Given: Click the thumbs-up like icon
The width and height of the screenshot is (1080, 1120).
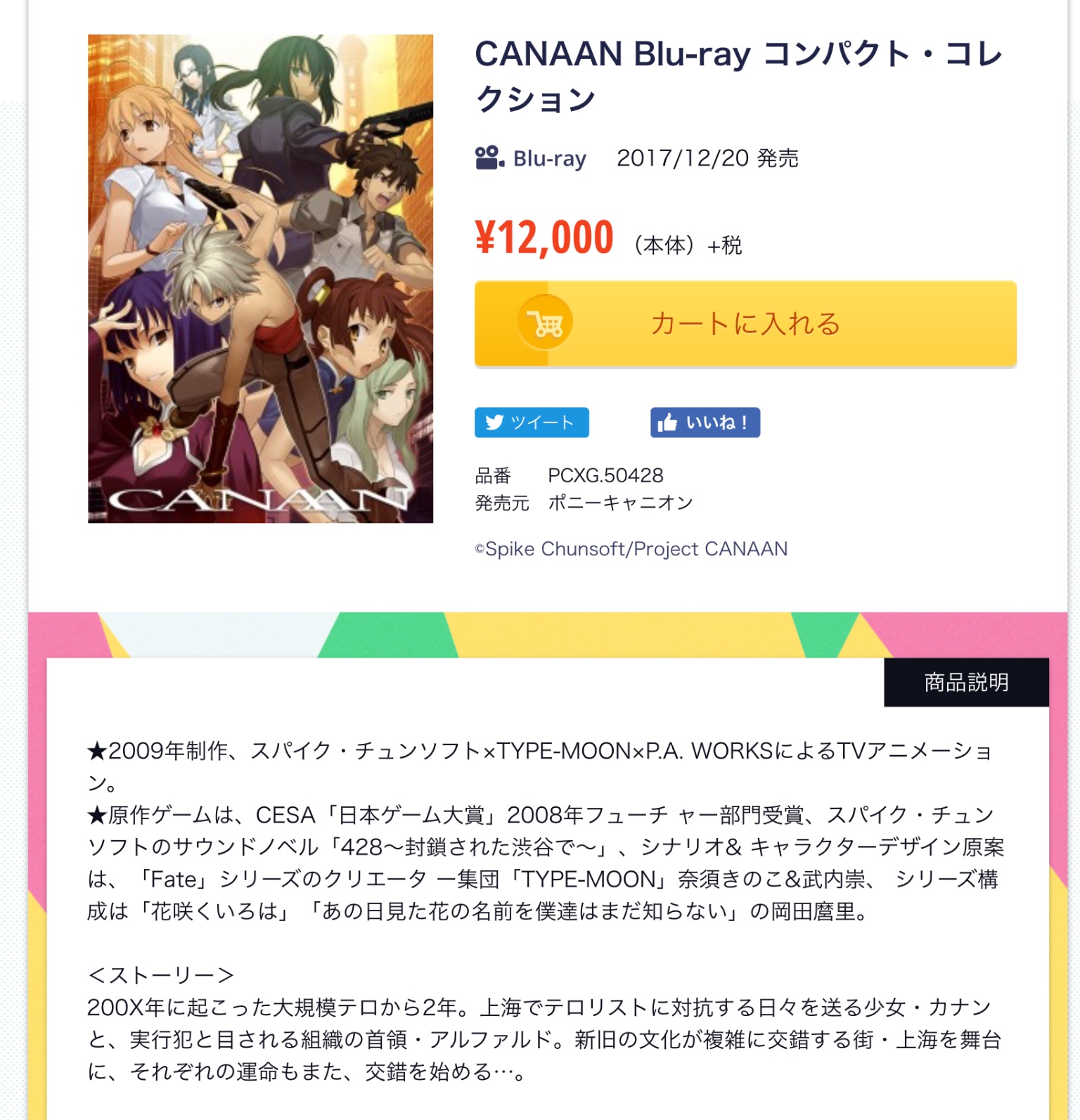Looking at the screenshot, I should coord(667,423).
